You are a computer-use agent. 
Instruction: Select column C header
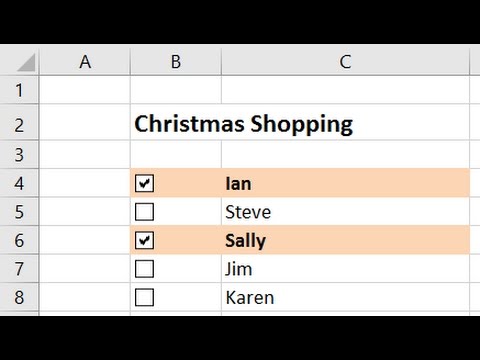click(x=345, y=61)
